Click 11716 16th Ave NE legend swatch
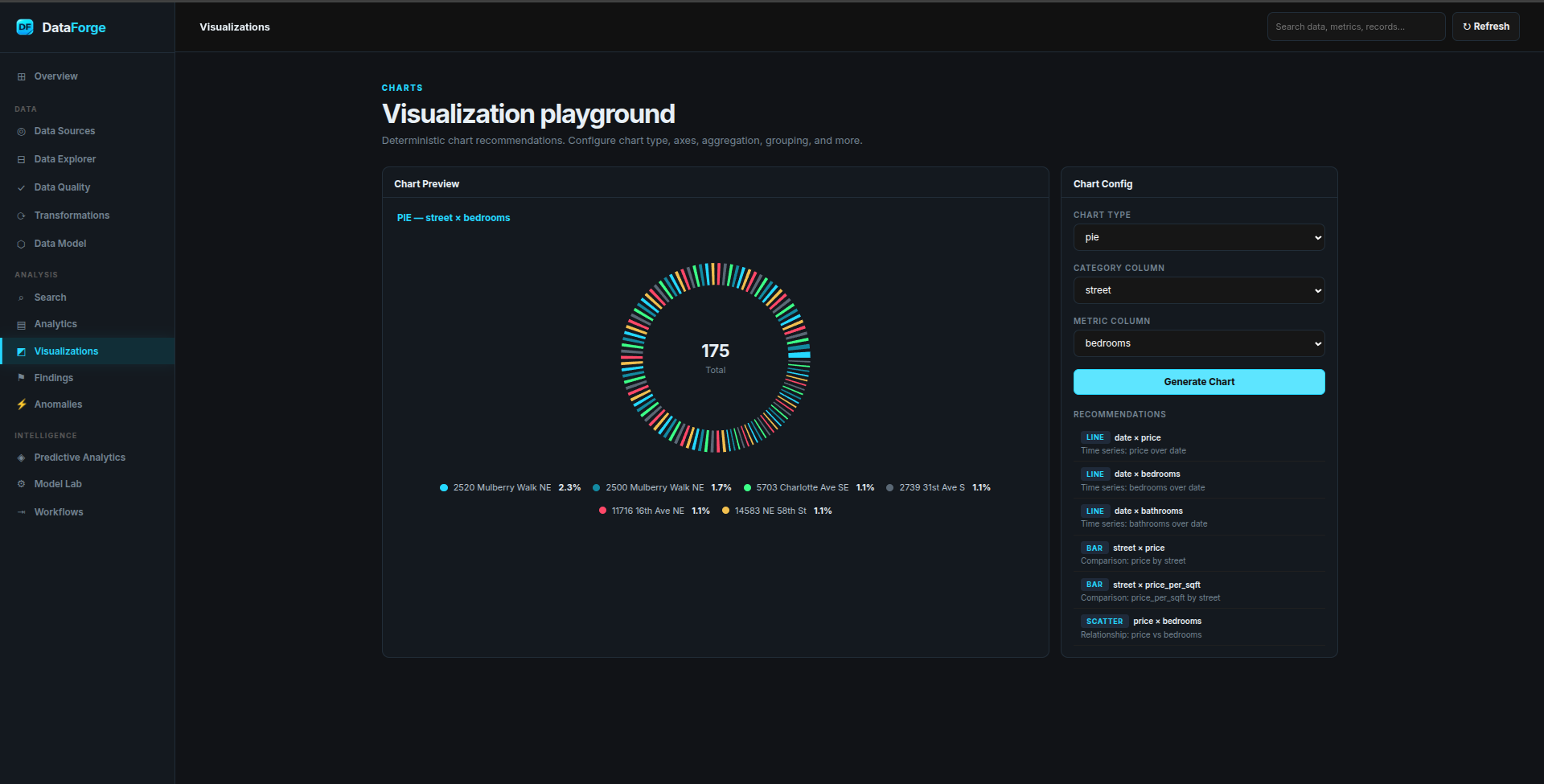This screenshot has height=784, width=1544. coord(602,511)
